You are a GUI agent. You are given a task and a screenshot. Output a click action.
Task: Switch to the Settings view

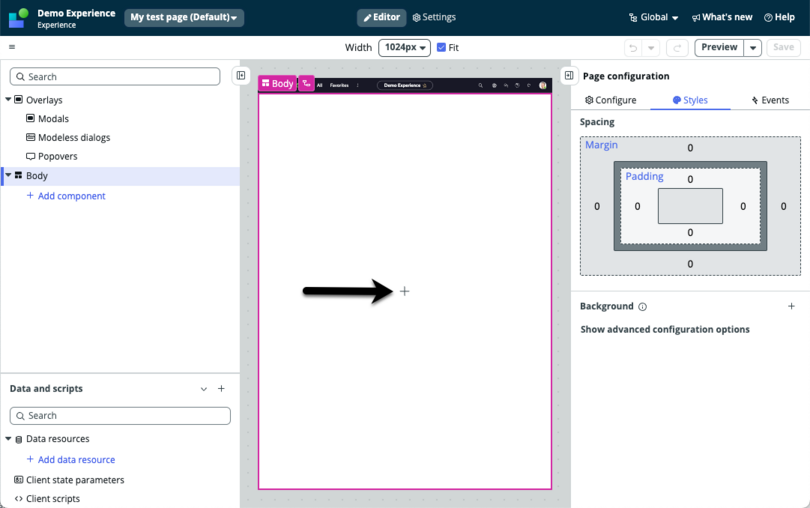[x=434, y=17]
